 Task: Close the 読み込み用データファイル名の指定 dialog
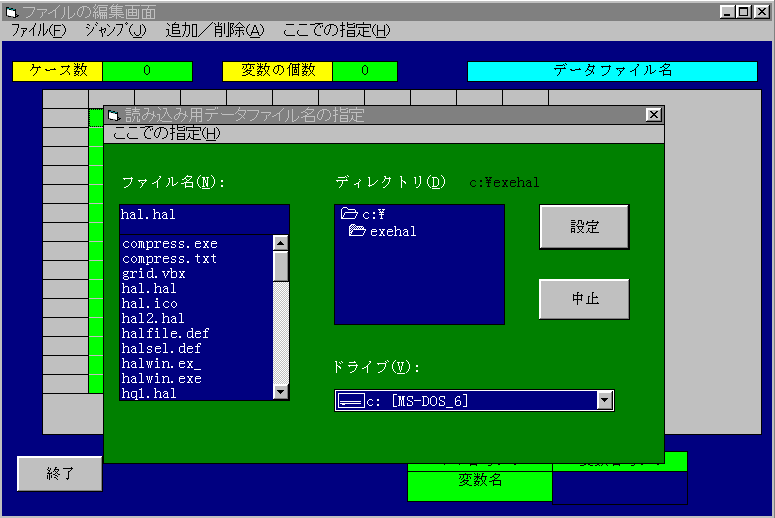coord(653,115)
